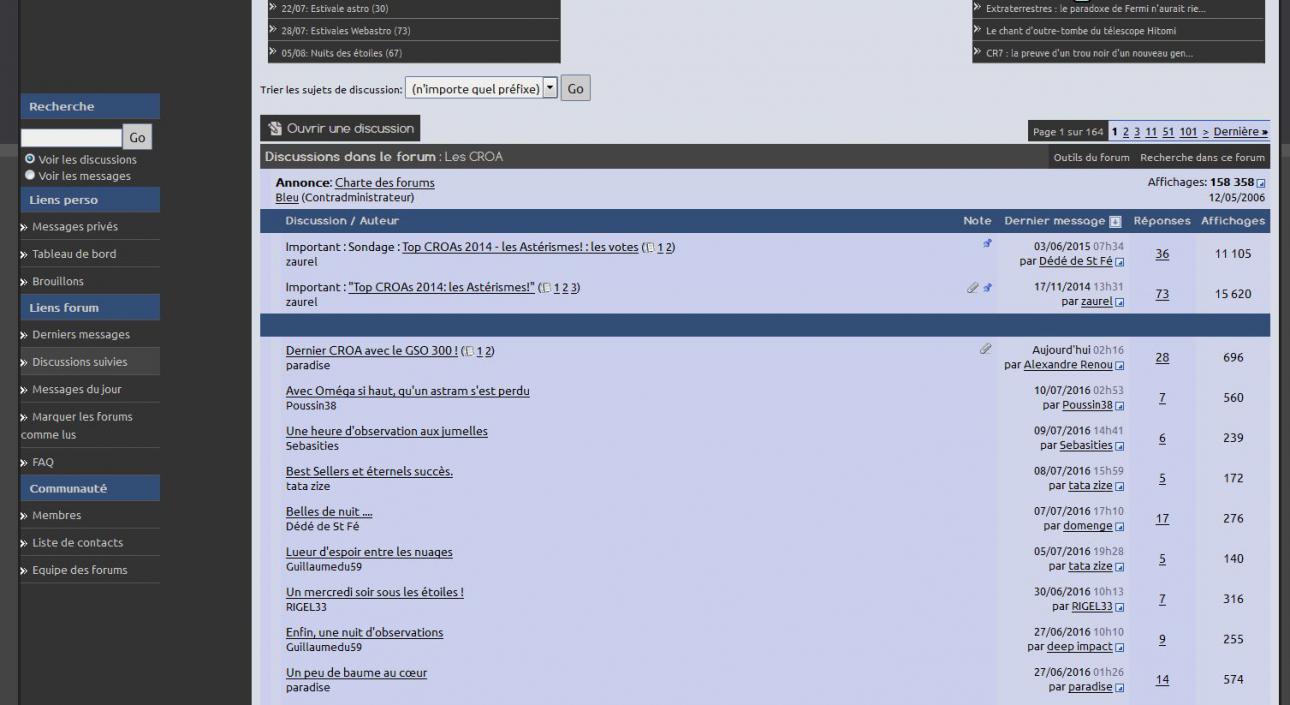Click next page arrow in pagination

[1205, 132]
